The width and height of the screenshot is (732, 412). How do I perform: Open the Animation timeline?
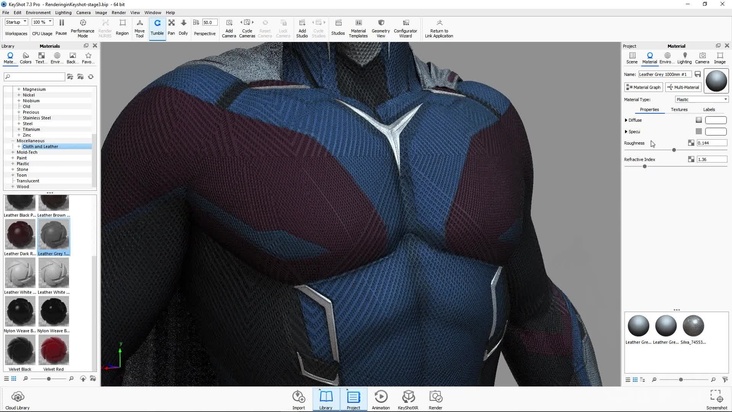(380, 400)
